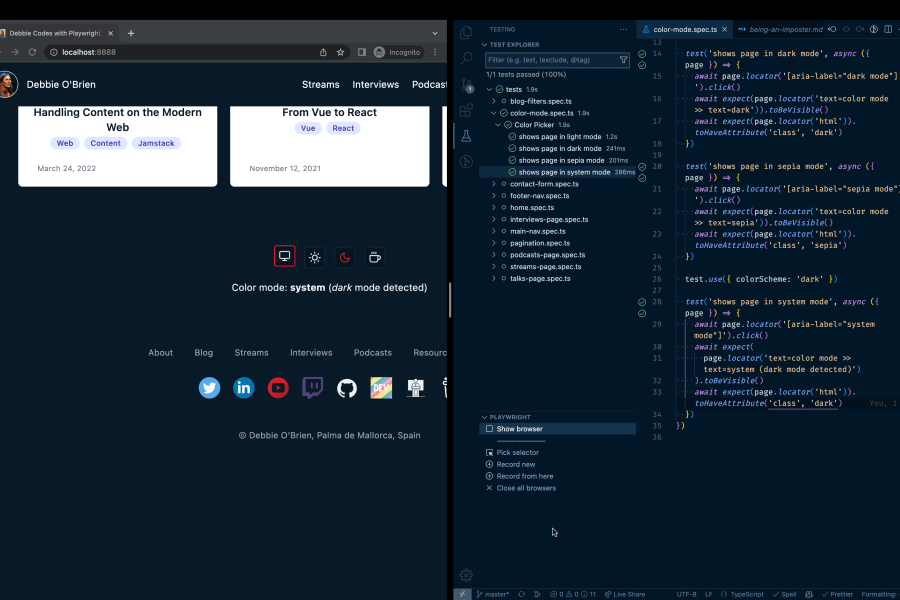Collapse the Color Picker test group

pos(498,125)
